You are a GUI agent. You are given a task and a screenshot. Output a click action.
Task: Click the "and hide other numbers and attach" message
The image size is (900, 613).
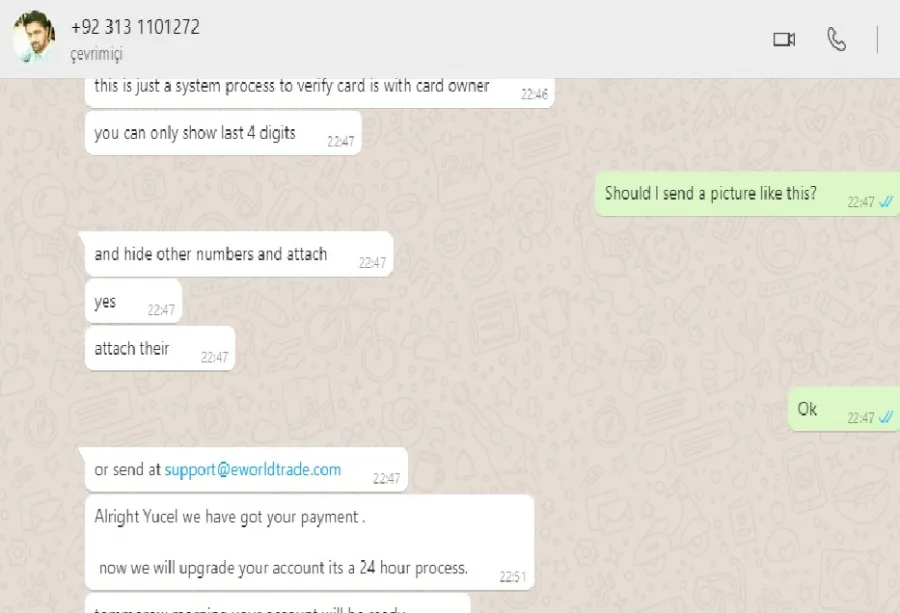[239, 254]
